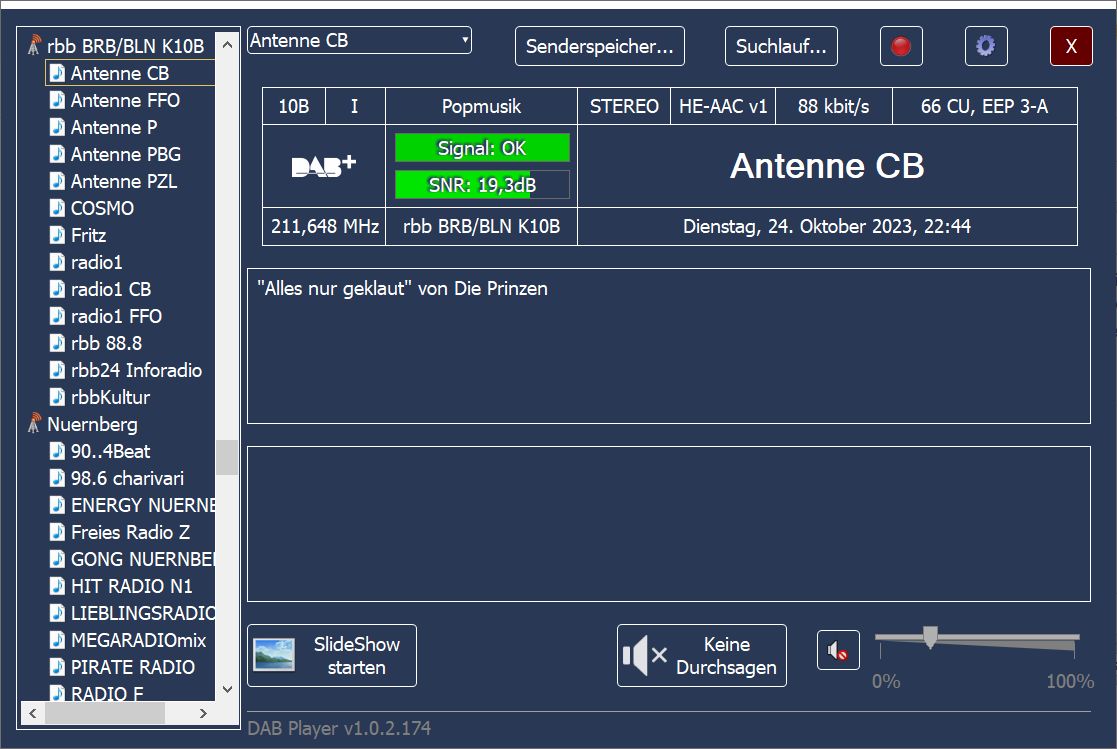This screenshot has height=749, width=1117.
Task: Click the 66 CU, EEP 3-A cell
Action: (x=984, y=106)
